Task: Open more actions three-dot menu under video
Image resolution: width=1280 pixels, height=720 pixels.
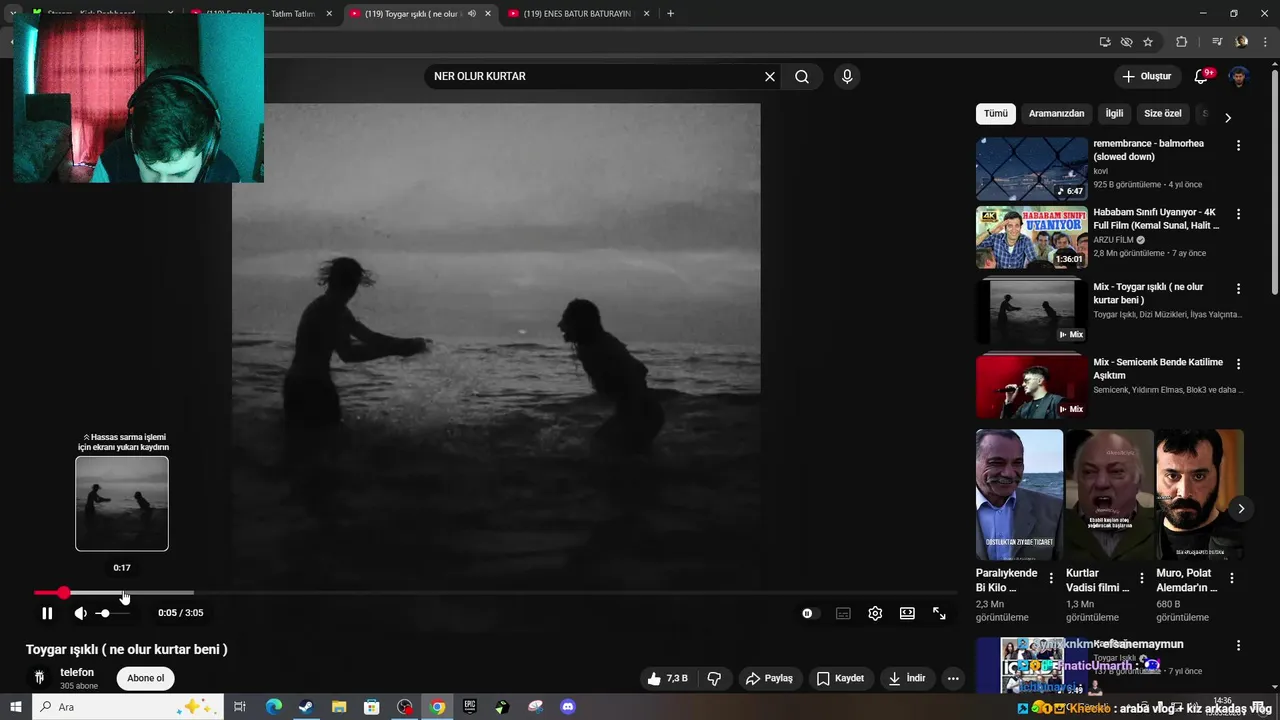Action: point(953,678)
